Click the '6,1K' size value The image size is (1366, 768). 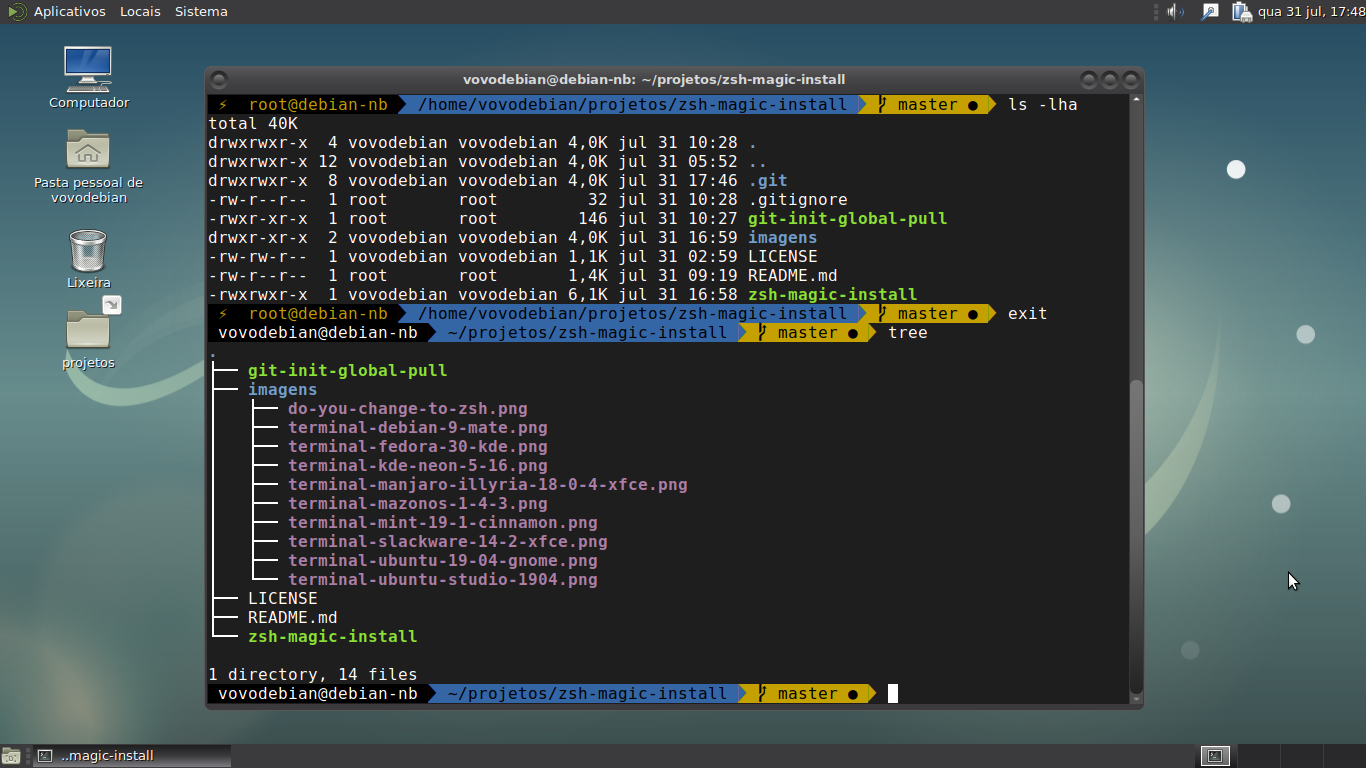[x=588, y=294]
